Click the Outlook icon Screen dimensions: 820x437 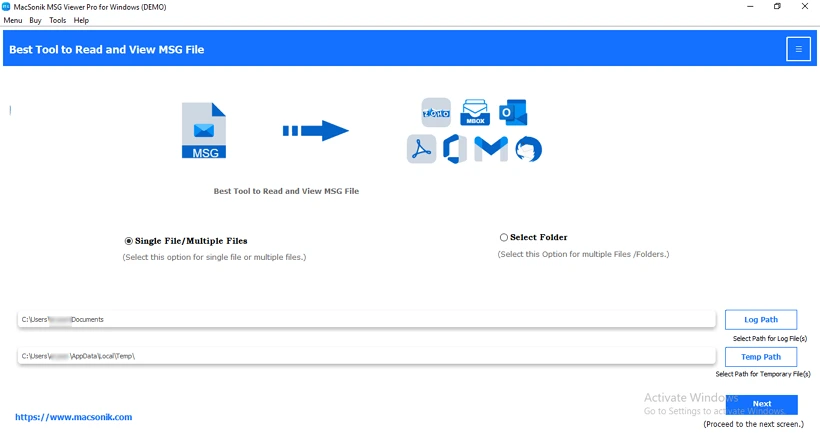pyautogui.click(x=513, y=112)
